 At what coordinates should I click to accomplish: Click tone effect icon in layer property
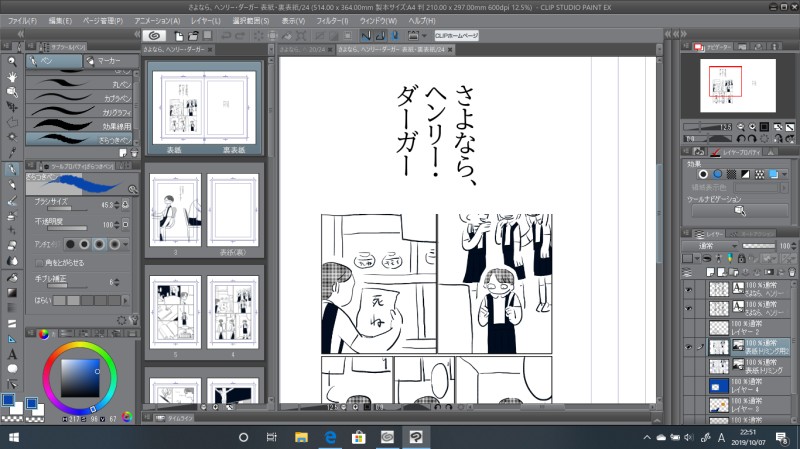click(731, 174)
